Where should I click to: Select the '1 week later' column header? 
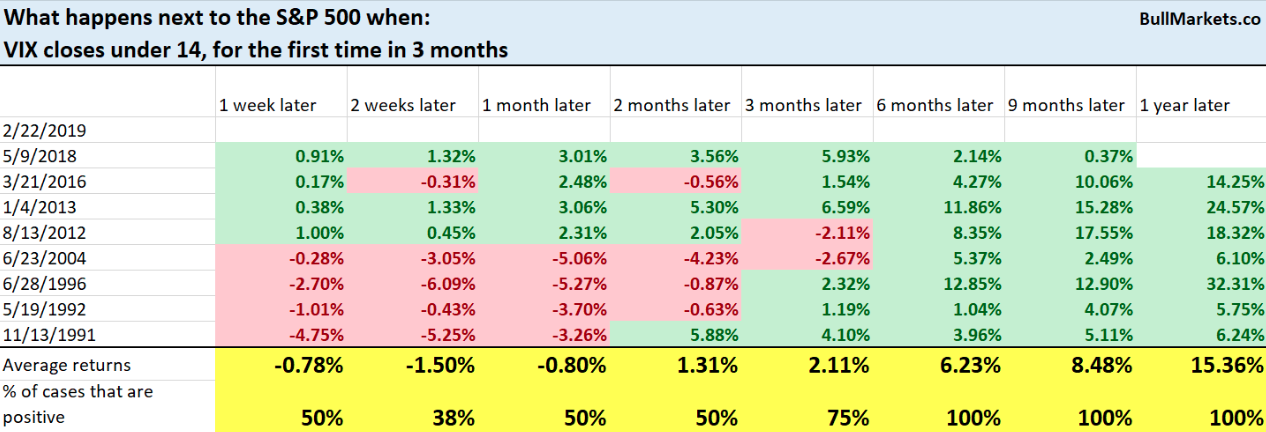click(267, 105)
